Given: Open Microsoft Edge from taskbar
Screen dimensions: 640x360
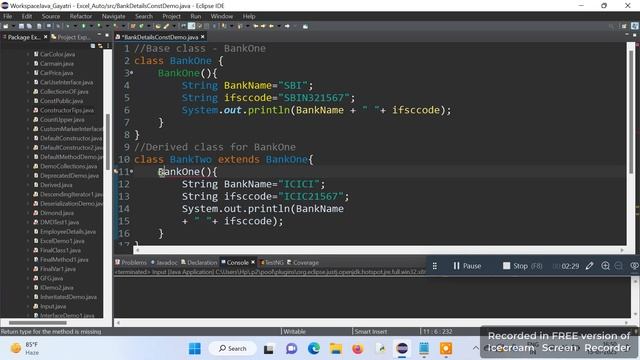Looking at the screenshot, I should (x=313, y=348).
